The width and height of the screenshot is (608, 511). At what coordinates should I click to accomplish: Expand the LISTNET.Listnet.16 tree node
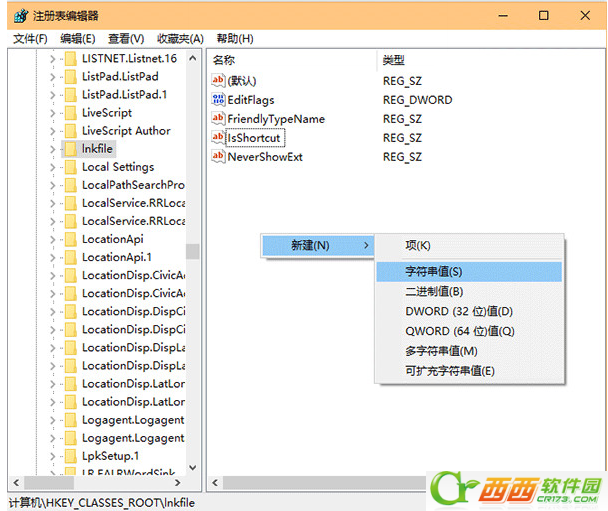pos(53,59)
